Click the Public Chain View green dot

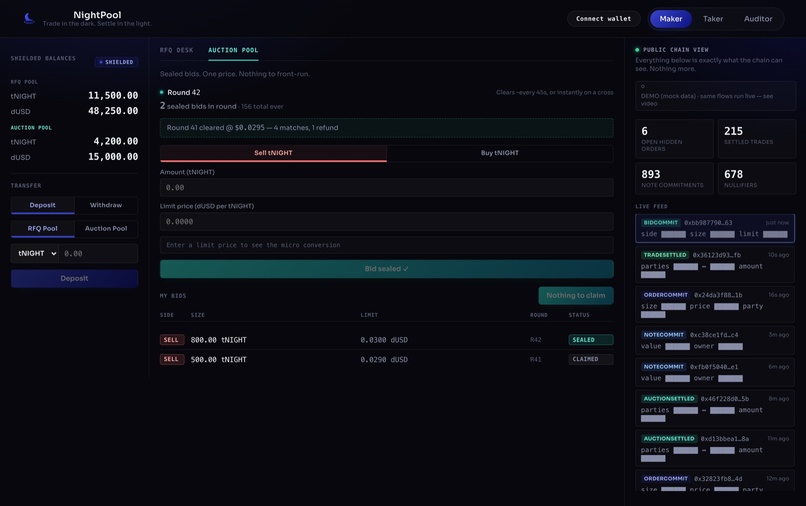637,50
